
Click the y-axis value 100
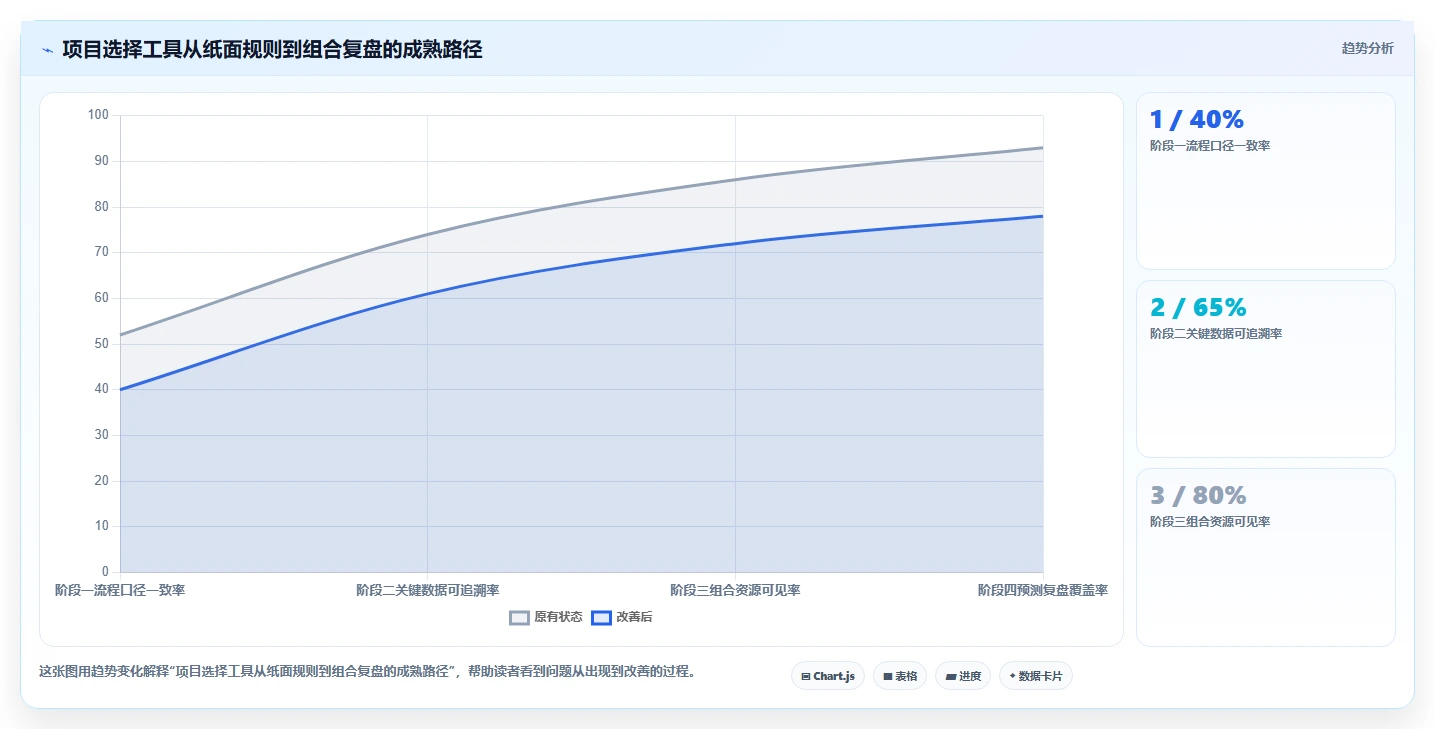click(98, 115)
